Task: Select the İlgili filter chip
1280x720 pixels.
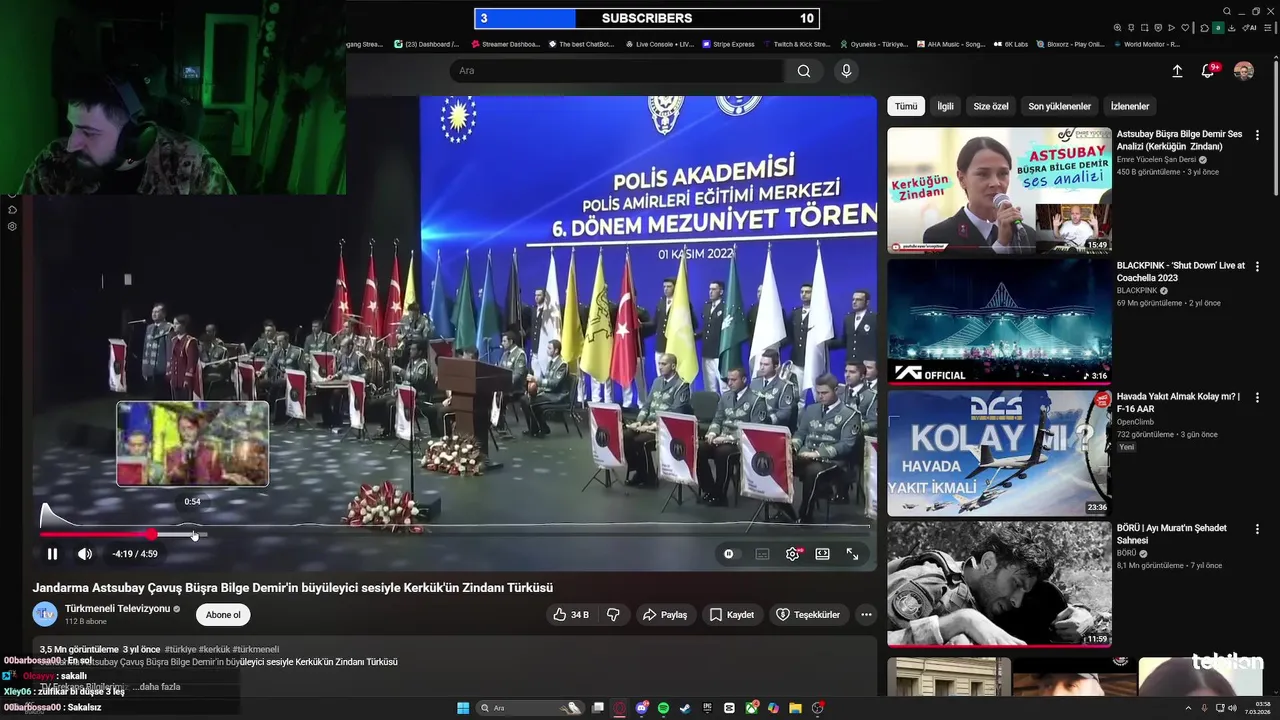Action: (x=945, y=106)
